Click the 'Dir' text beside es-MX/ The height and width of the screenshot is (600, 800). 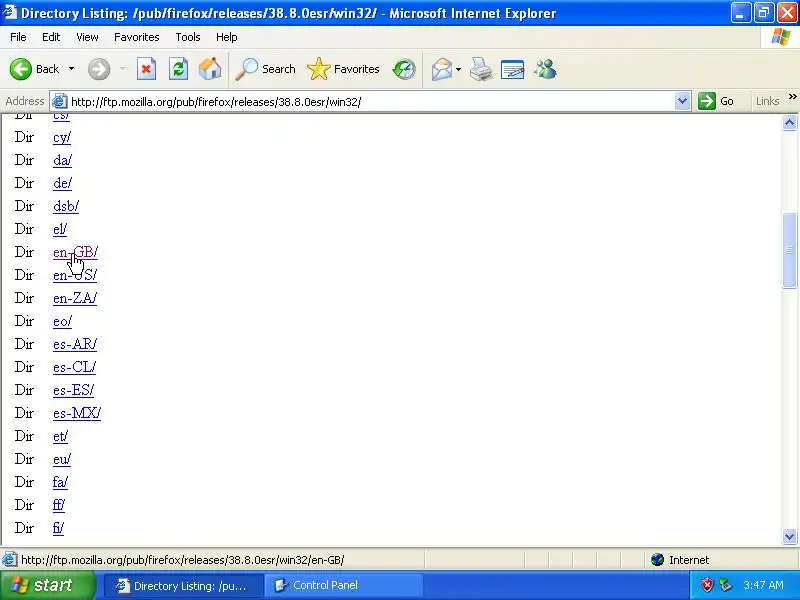(24, 413)
